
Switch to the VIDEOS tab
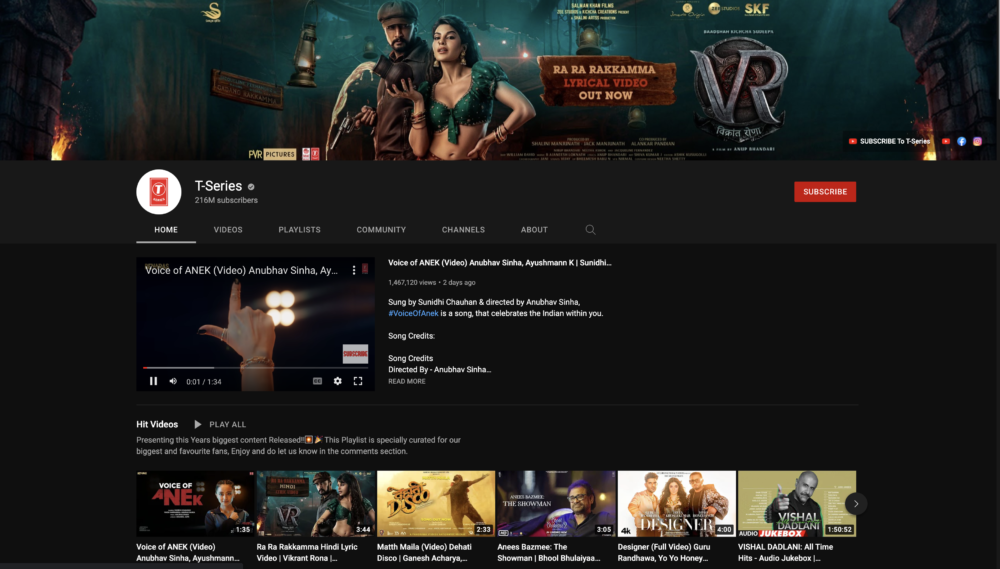click(x=228, y=230)
